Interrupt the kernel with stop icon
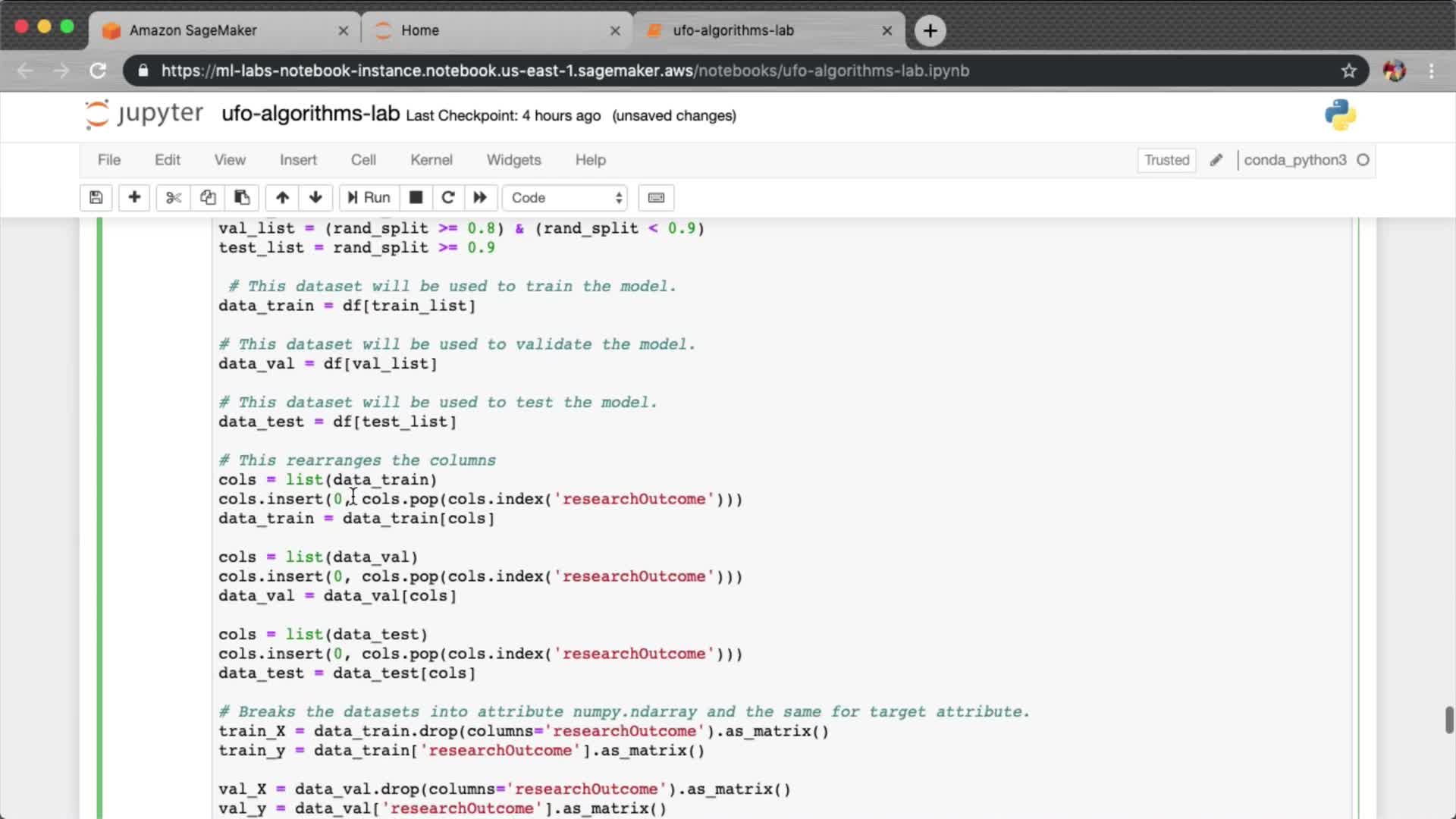 click(x=416, y=198)
